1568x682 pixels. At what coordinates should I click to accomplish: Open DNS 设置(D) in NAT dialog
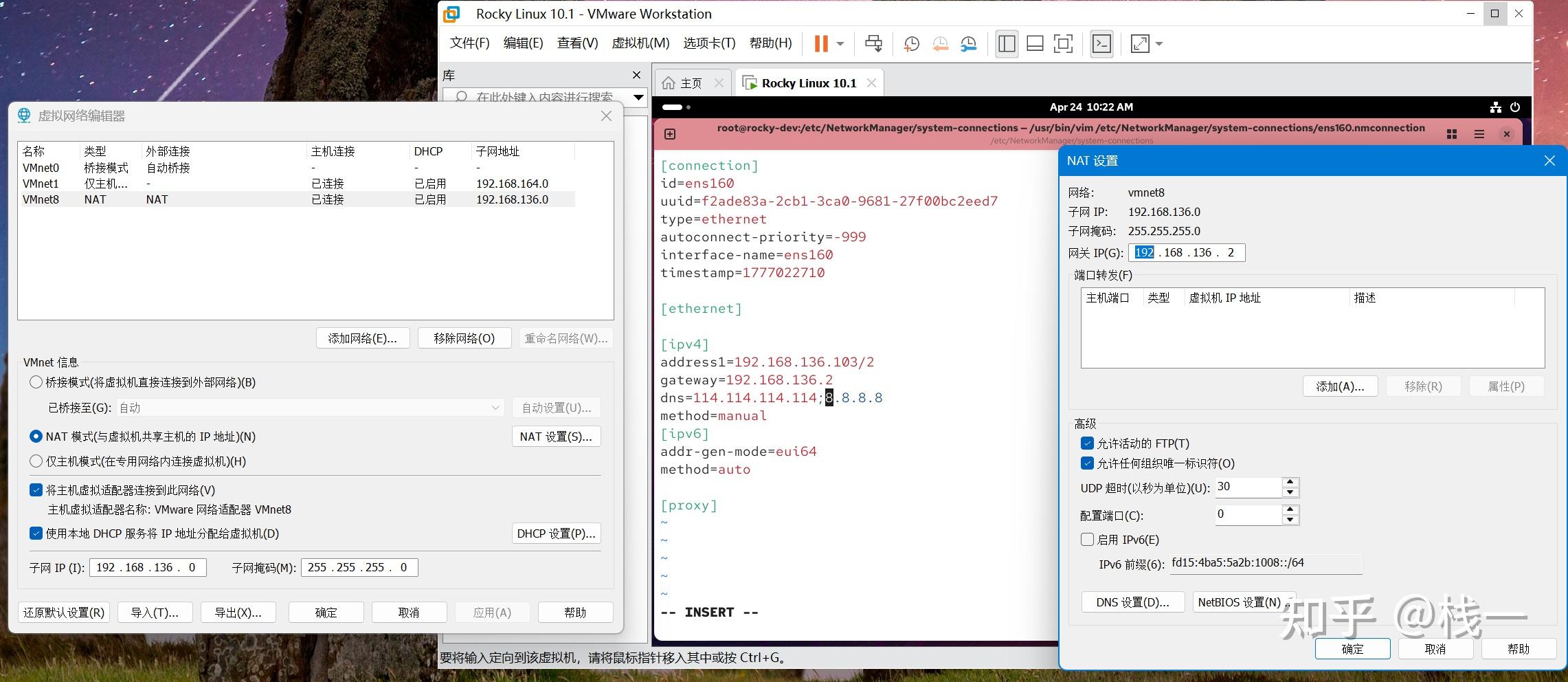point(1132,602)
